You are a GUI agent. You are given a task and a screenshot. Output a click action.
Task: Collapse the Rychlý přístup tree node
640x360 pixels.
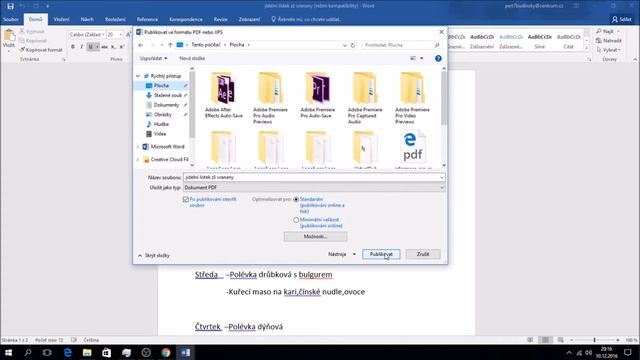point(138,76)
